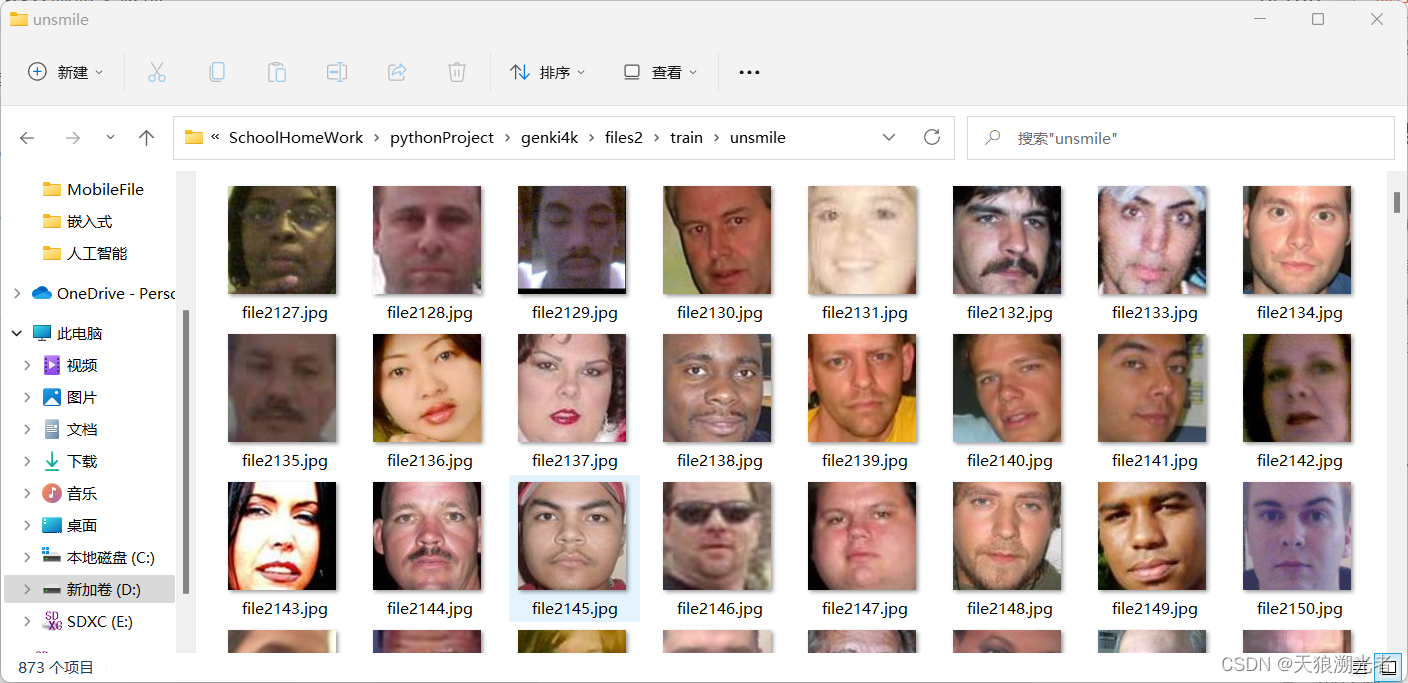This screenshot has height=683, width=1408.
Task: Select file2149.jpg thumbnail
Action: 1152,536
